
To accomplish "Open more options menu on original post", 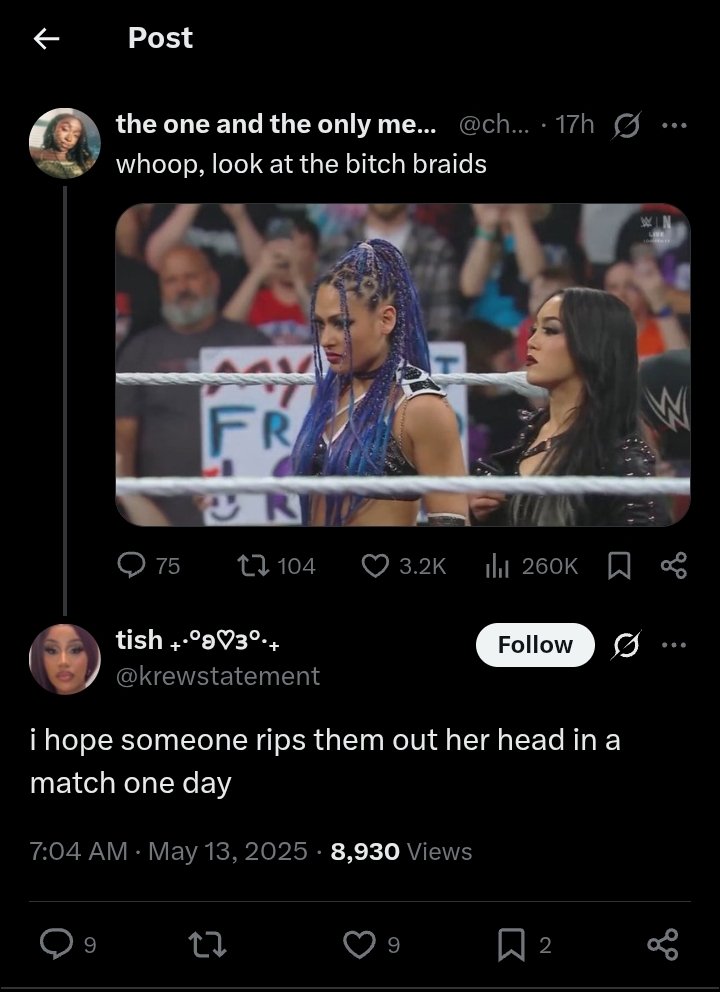I will click(x=674, y=125).
